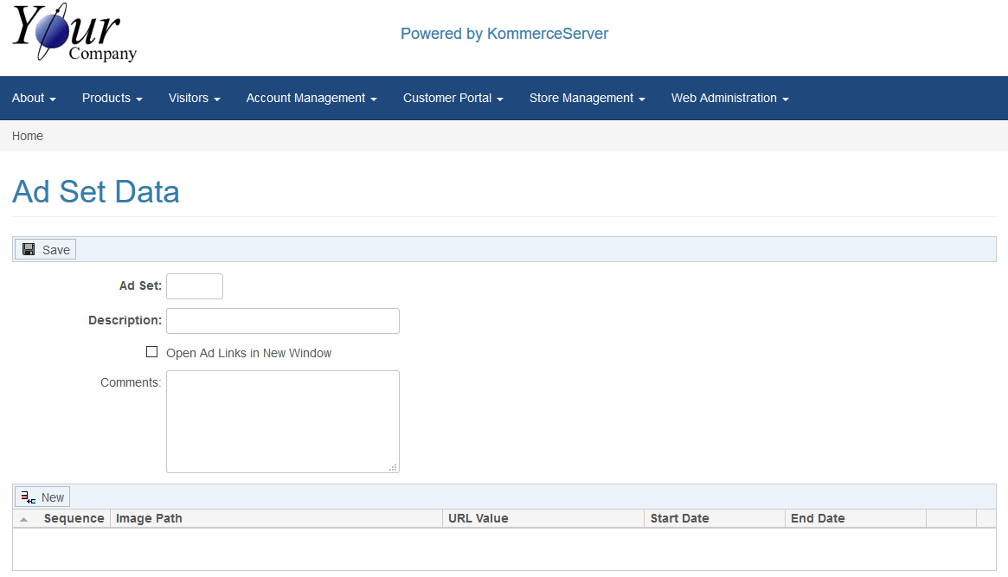Expand the Store Management dropdown
This screenshot has width=1008, height=577.
587,98
